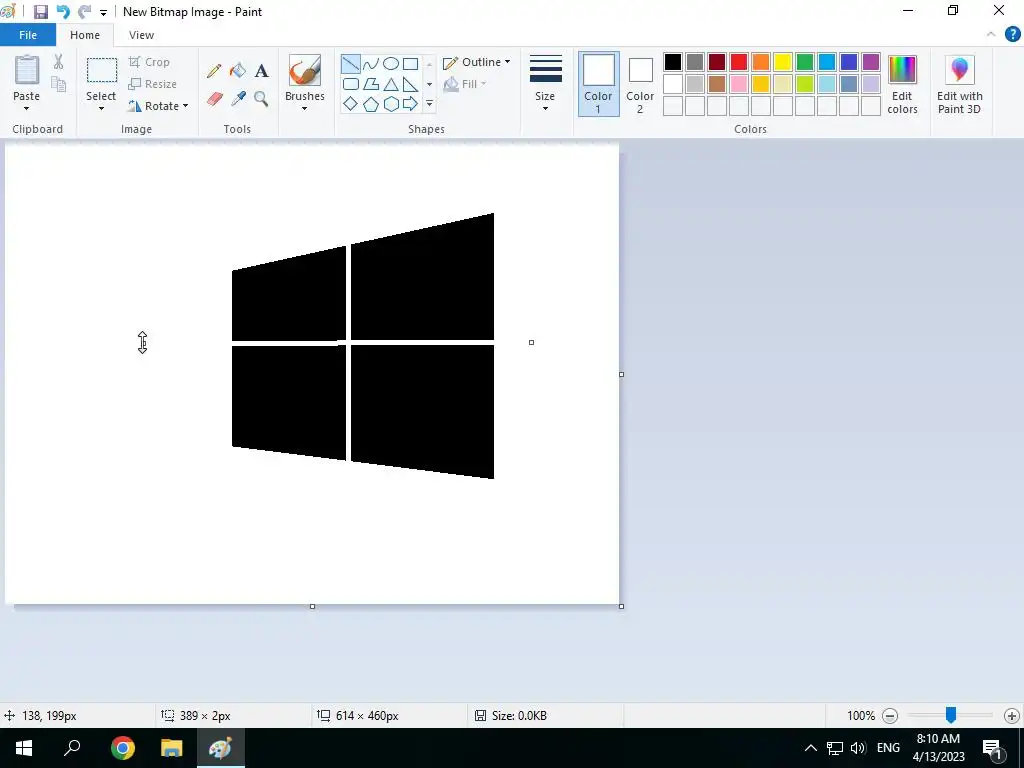Screen dimensions: 1024x768
Task: Click the canvas bottom-right corner resize handle
Action: click(x=621, y=607)
